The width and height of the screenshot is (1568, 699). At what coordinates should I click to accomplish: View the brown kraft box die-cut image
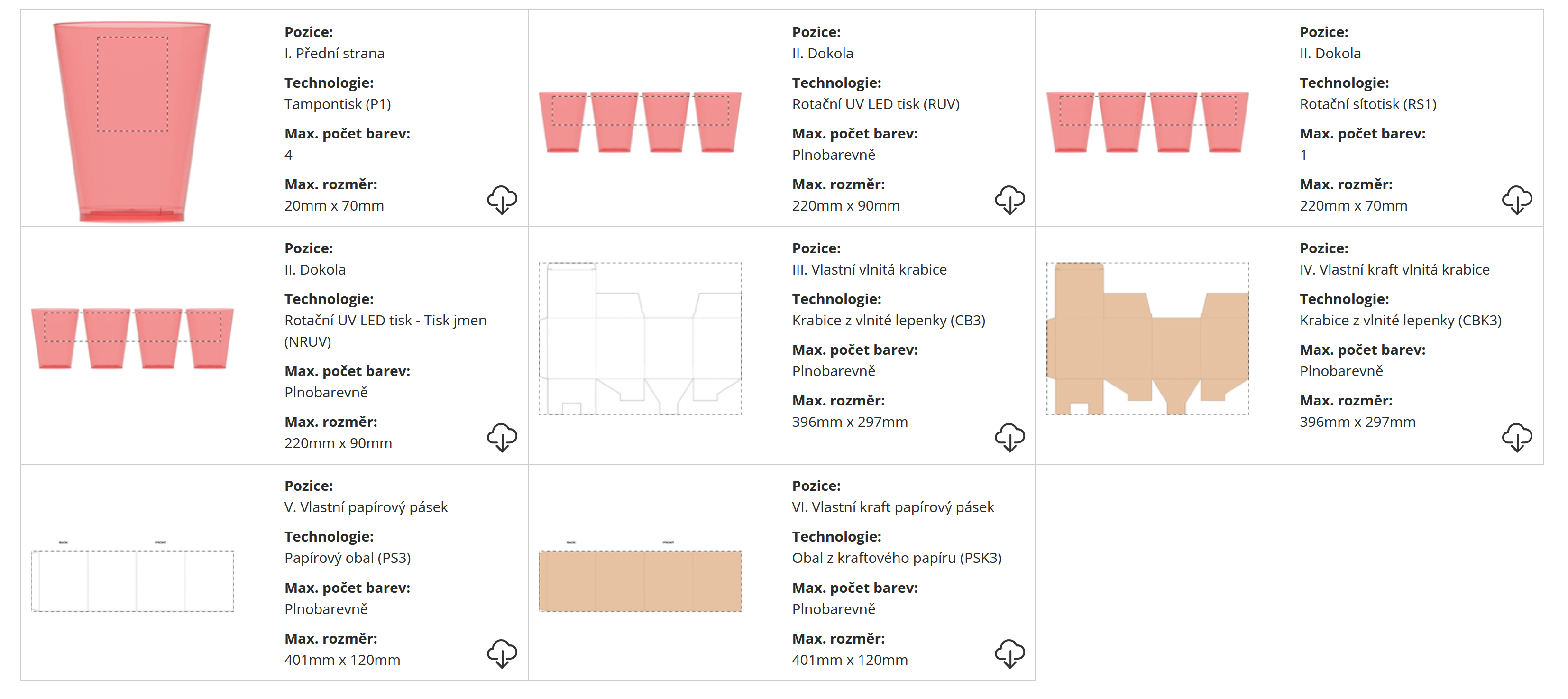tap(1147, 339)
